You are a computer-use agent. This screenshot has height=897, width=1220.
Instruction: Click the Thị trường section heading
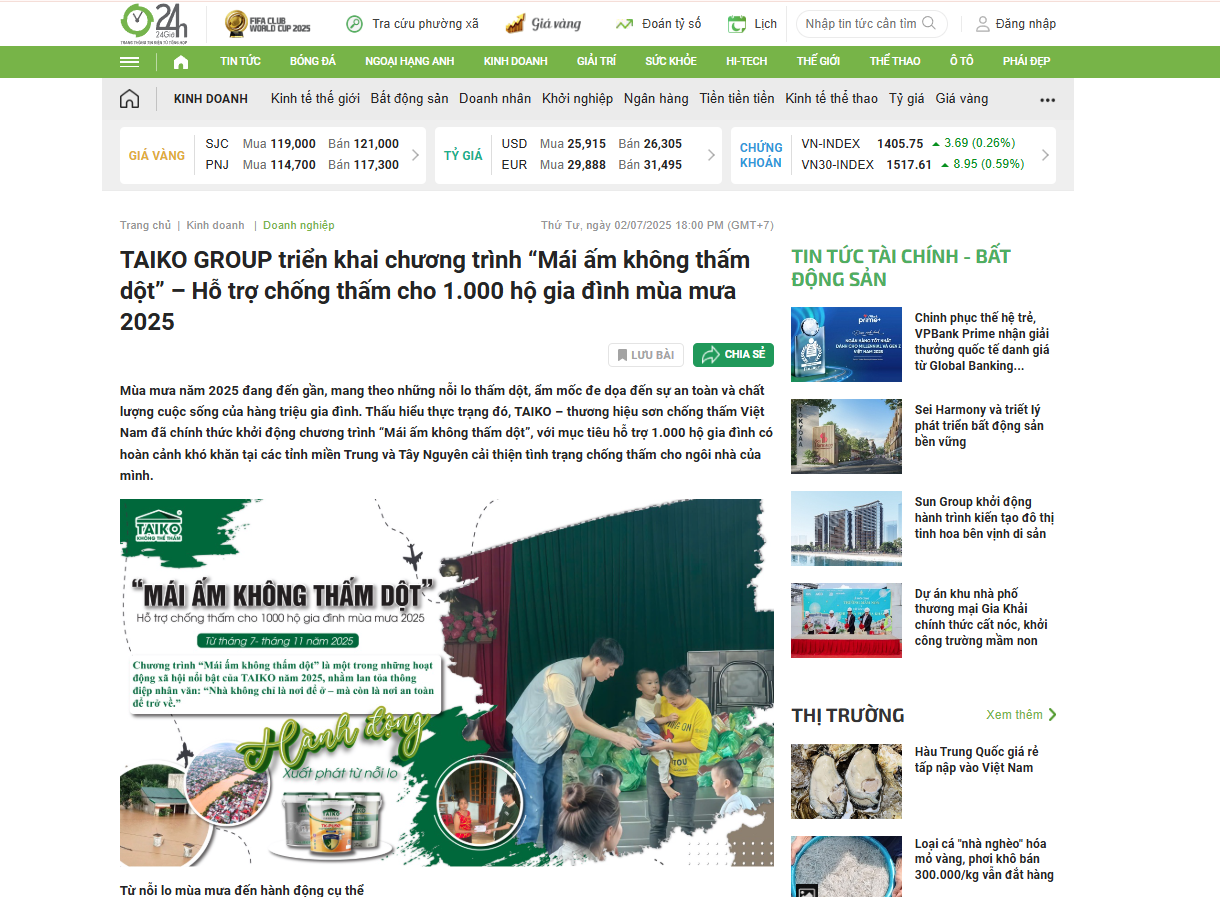(x=848, y=715)
